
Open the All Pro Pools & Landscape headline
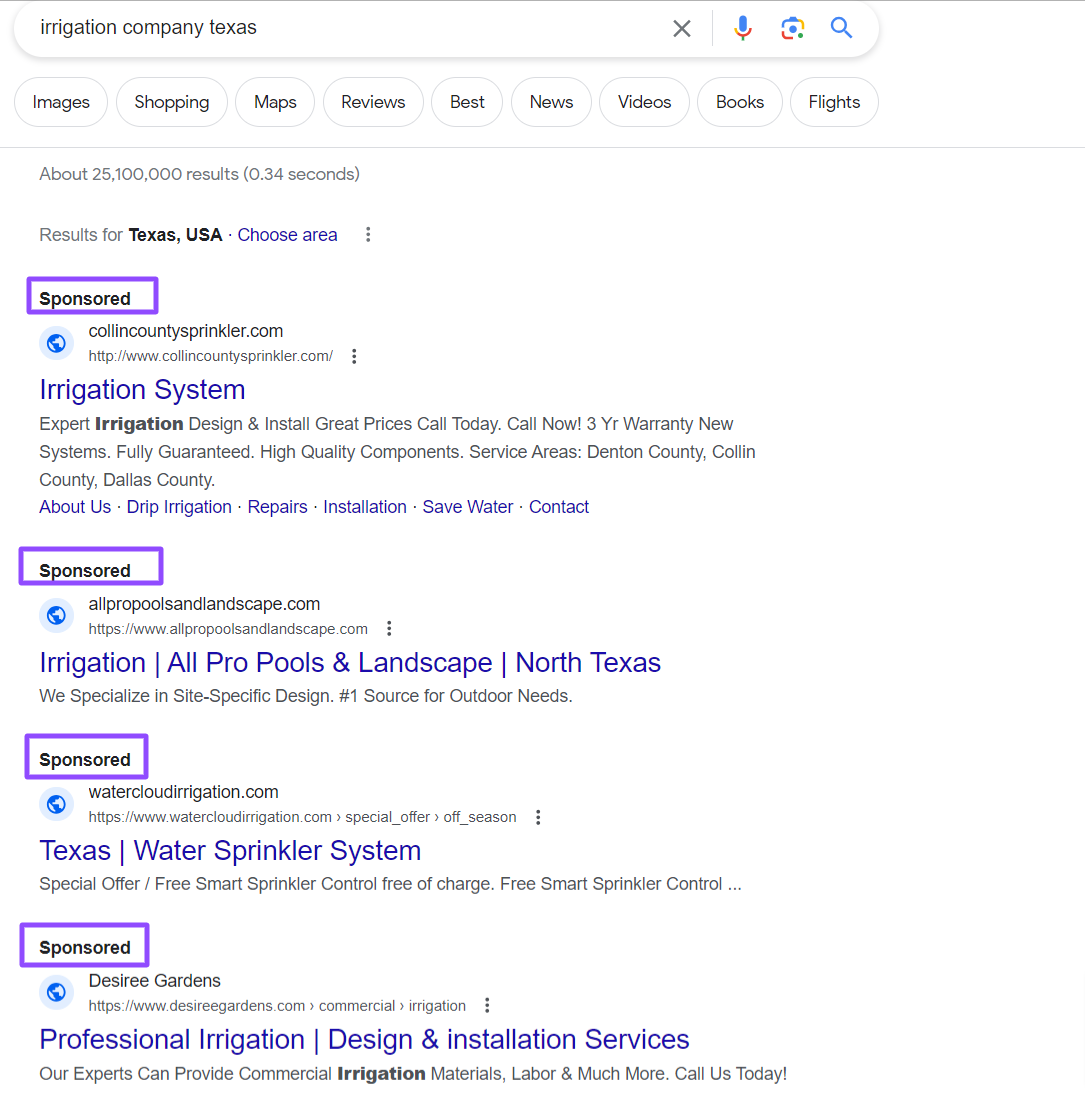(350, 663)
